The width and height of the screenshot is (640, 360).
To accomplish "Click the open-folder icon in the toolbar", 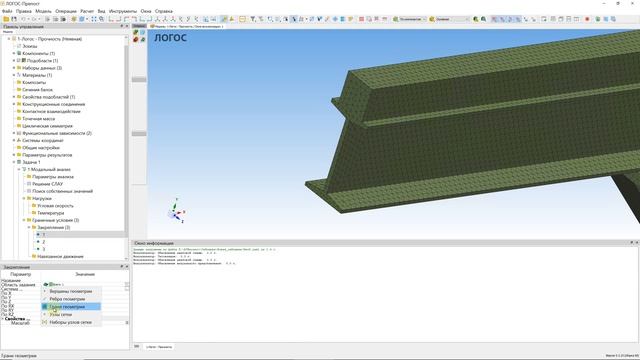I will click(x=6, y=19).
